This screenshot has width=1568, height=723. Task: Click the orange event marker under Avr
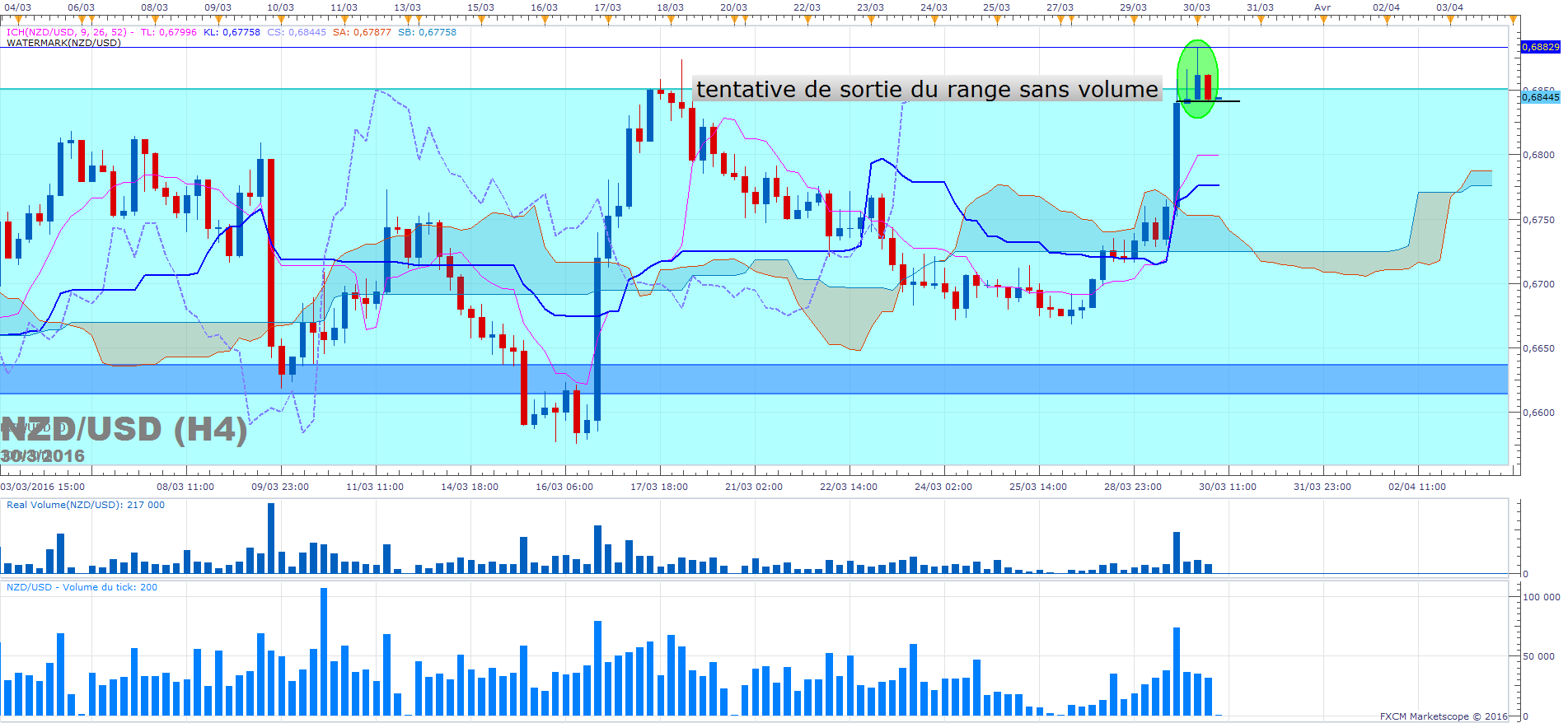point(1323,19)
